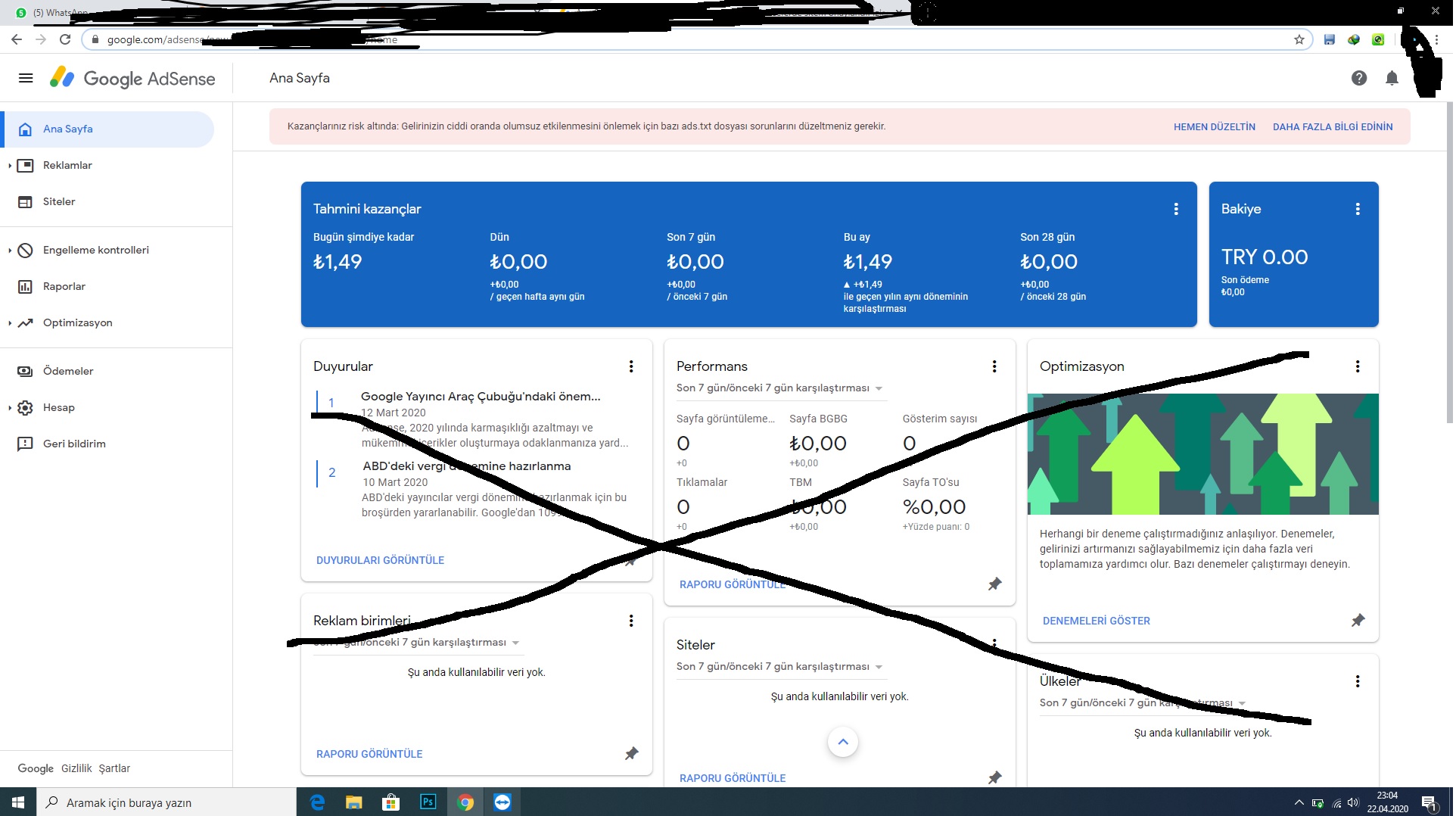Show hidden system tray icons
Viewport: 1456px width, 816px height.
1299,802
